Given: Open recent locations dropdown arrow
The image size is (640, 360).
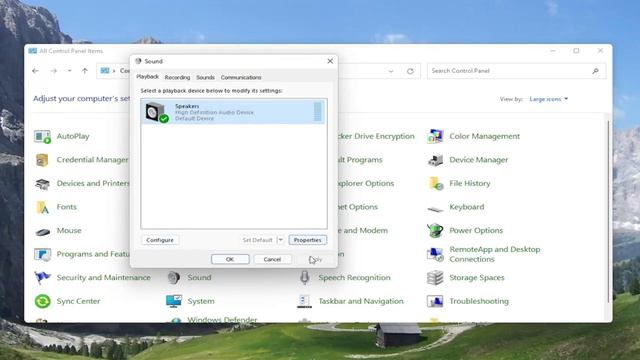Looking at the screenshot, I should (x=69, y=71).
